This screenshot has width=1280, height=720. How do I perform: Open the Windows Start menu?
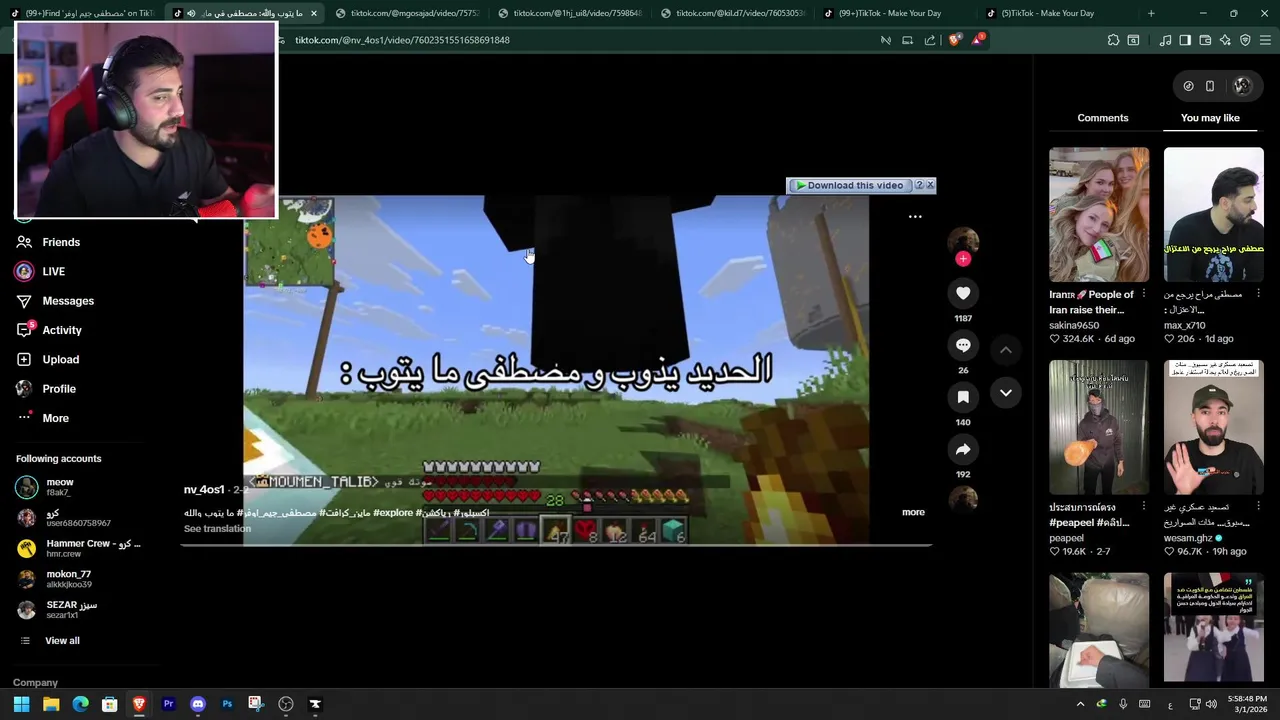(x=21, y=704)
